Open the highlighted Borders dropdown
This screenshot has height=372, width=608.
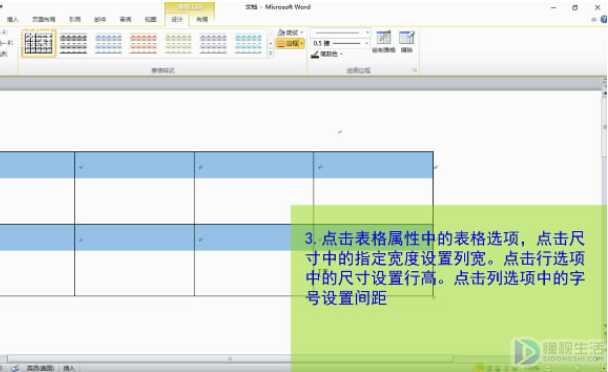click(x=290, y=43)
